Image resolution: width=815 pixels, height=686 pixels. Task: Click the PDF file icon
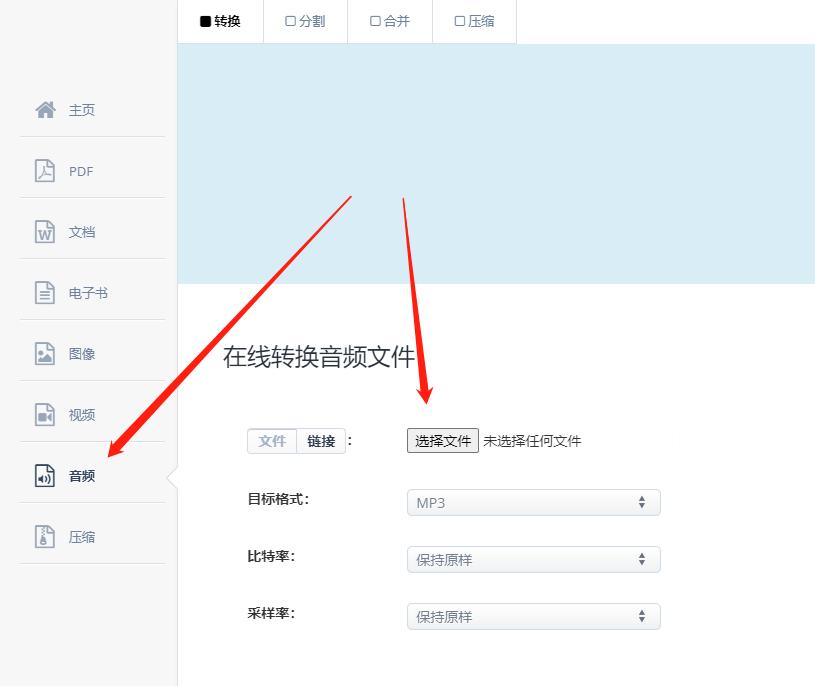[45, 171]
